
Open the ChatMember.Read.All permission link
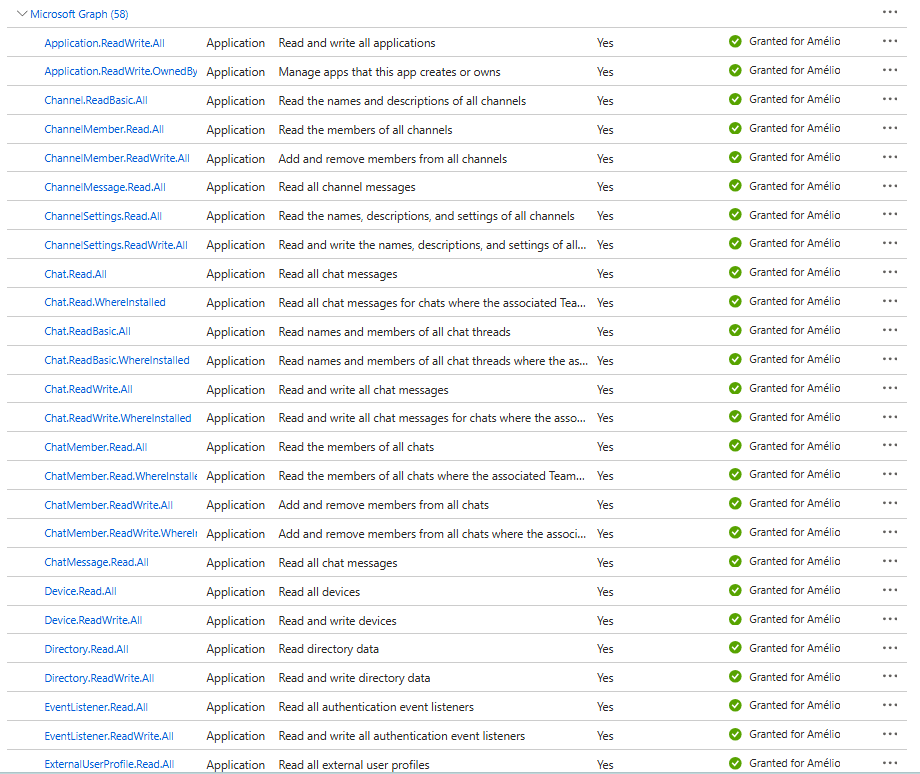pos(96,447)
